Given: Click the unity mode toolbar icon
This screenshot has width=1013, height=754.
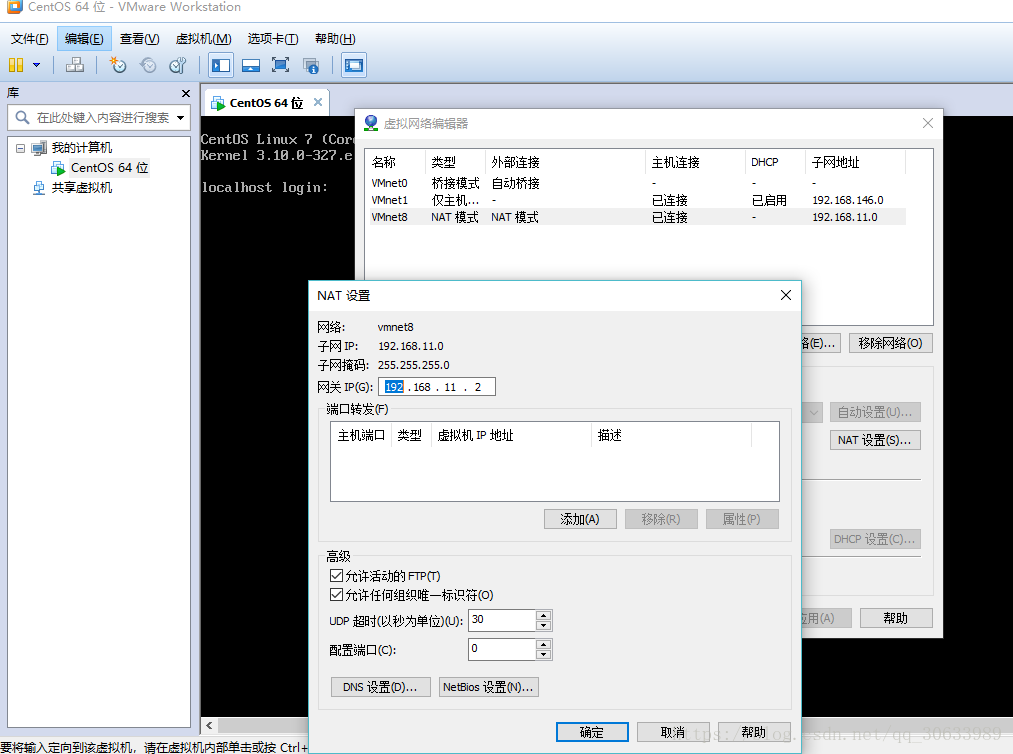Looking at the screenshot, I should [x=311, y=65].
